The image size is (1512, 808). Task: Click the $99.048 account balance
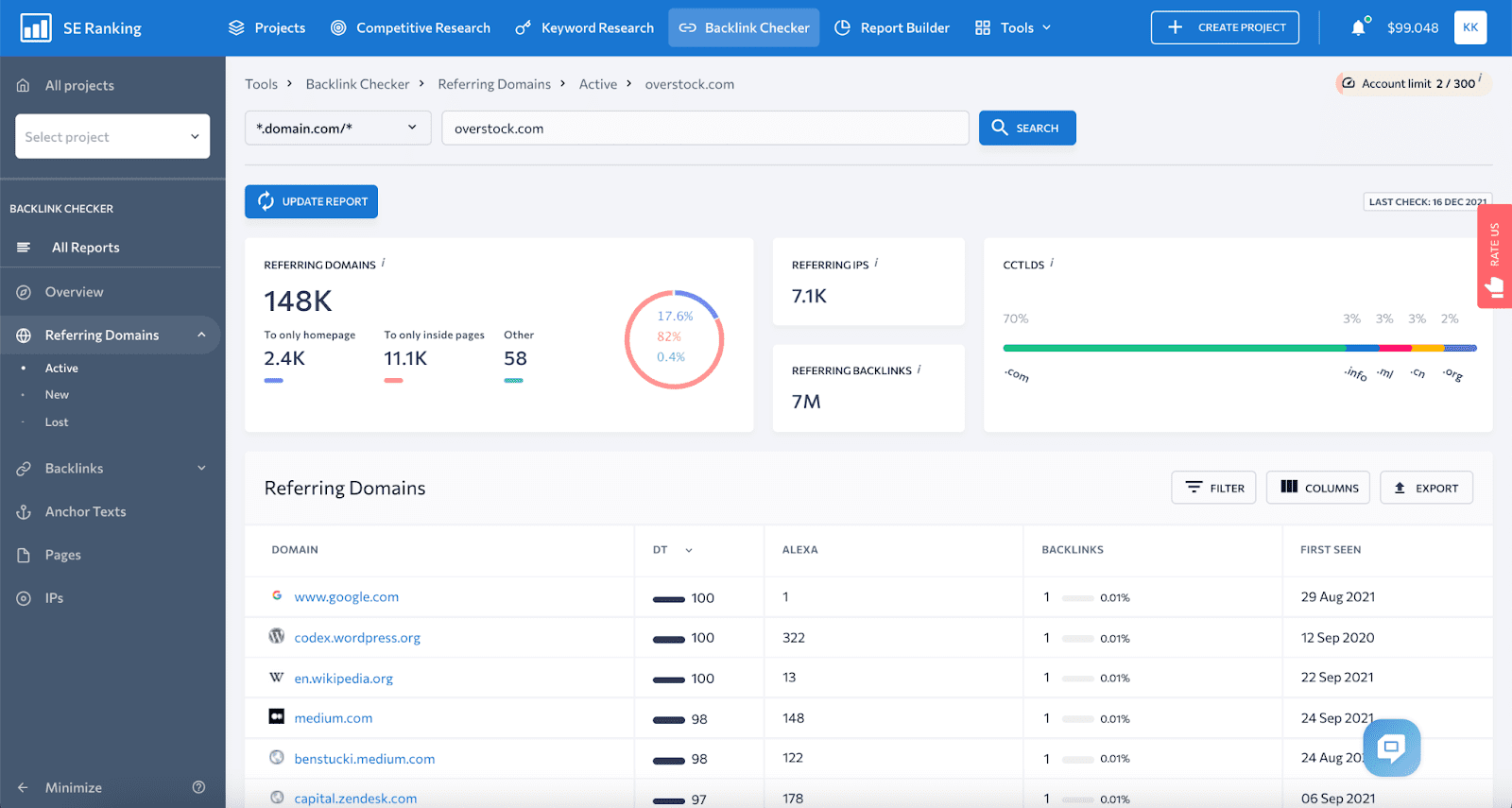click(x=1413, y=27)
